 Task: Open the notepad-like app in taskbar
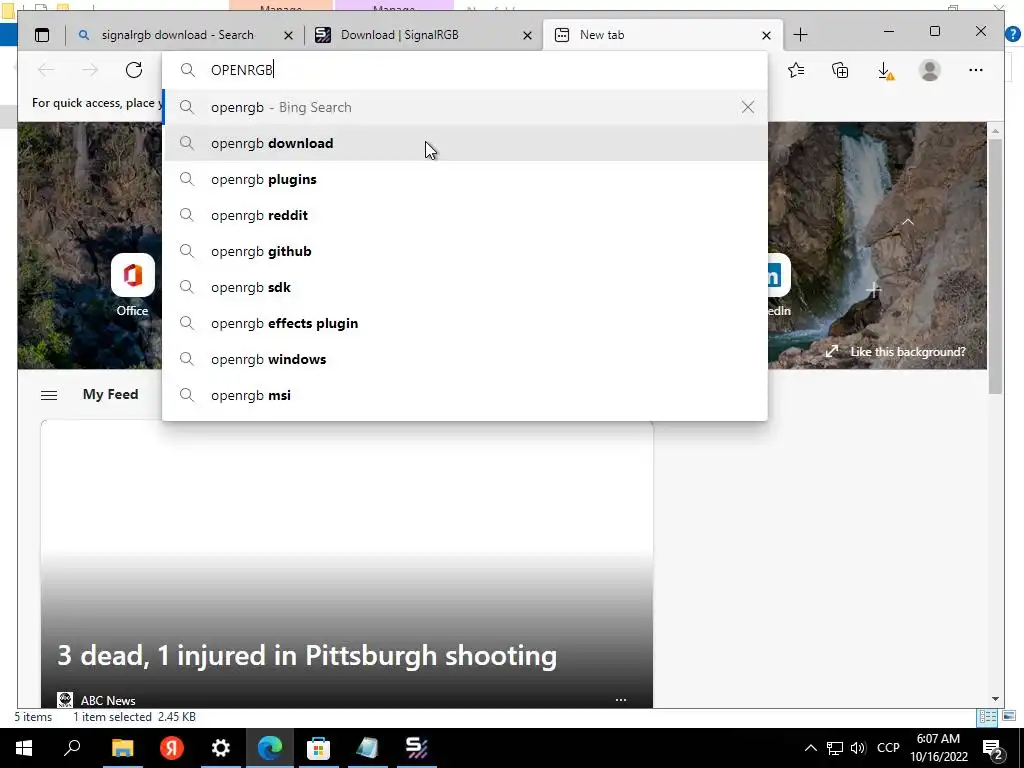367,748
